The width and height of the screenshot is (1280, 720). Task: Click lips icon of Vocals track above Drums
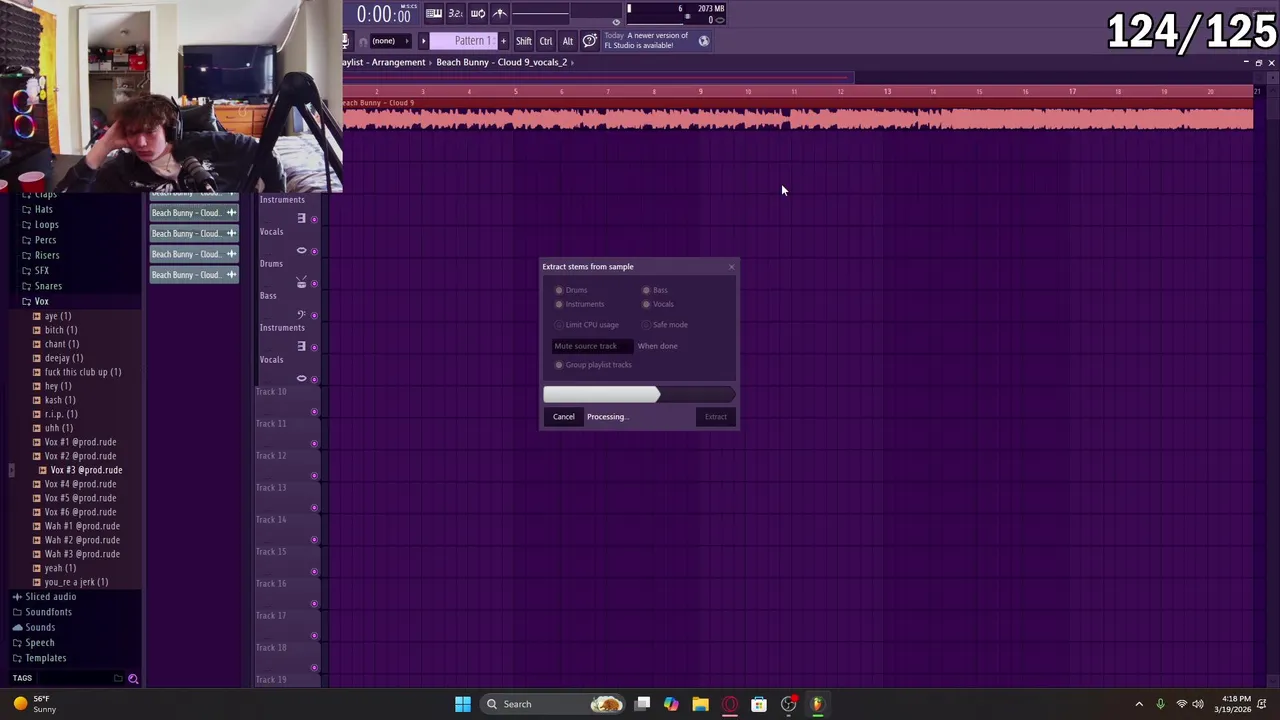tap(301, 251)
